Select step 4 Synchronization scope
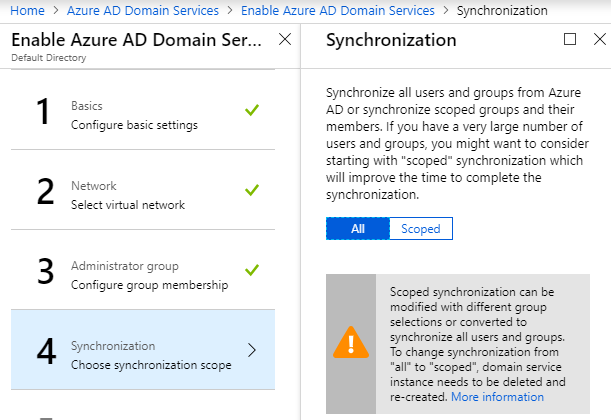Screen dimensions: 611x420 pos(150,355)
